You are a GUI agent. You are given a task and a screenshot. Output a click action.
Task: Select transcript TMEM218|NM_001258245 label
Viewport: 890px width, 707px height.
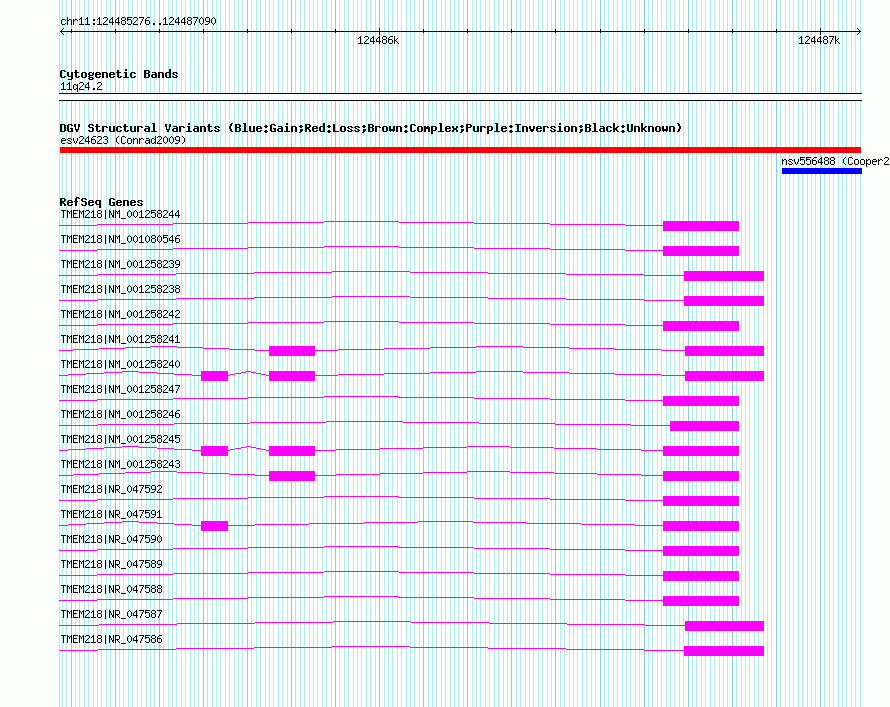pyautogui.click(x=120, y=439)
